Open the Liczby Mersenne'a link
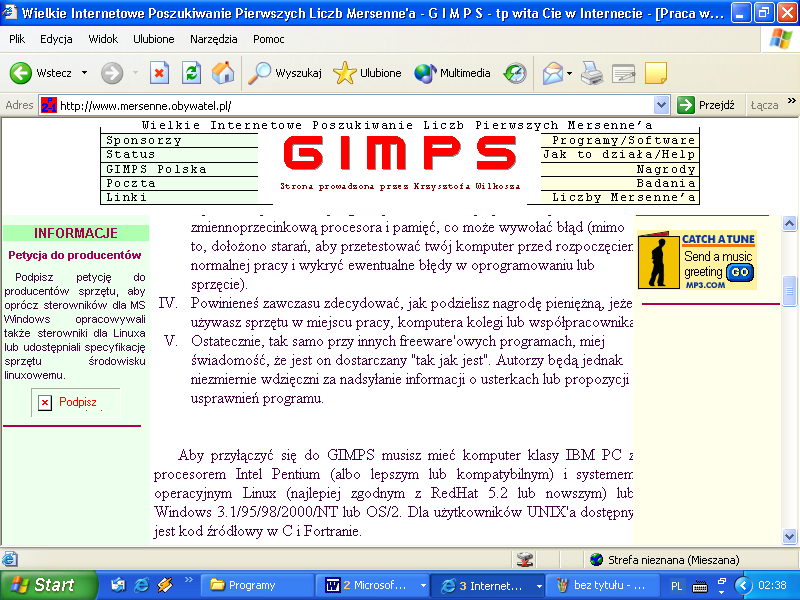The width and height of the screenshot is (800, 600). pyautogui.click(x=623, y=197)
